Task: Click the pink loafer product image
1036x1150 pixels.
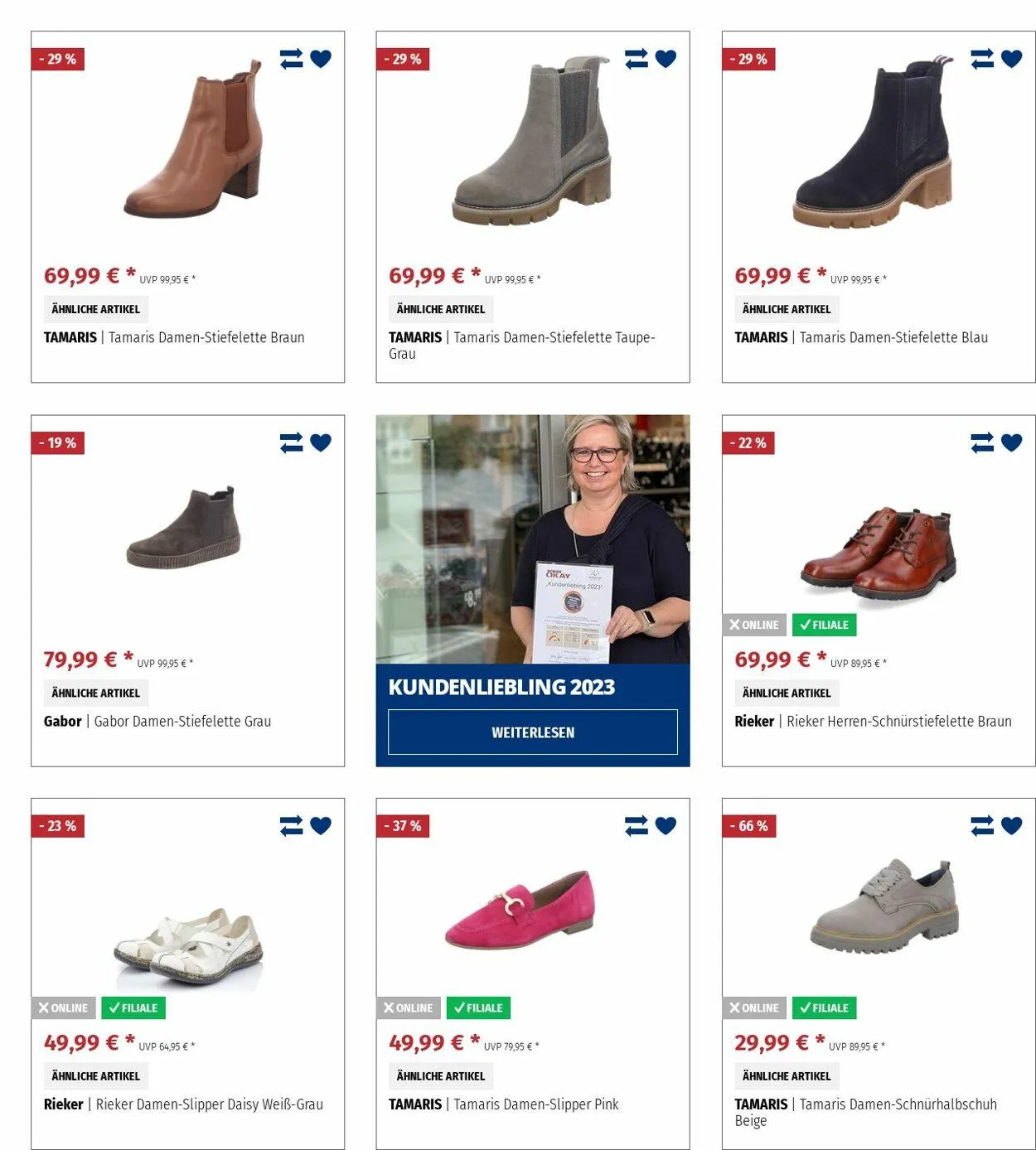Action: [520, 910]
